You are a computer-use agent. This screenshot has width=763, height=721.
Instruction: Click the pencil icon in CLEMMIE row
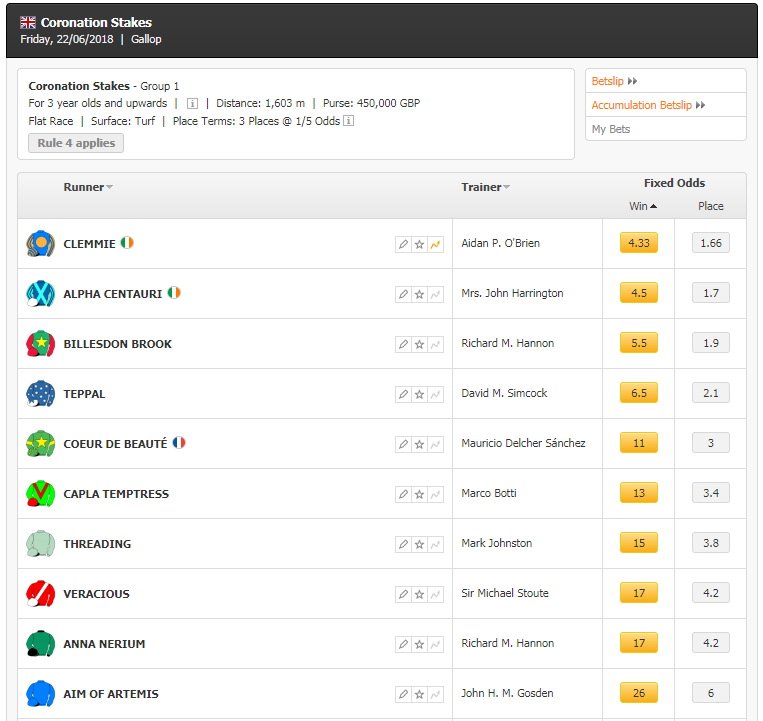(x=403, y=244)
